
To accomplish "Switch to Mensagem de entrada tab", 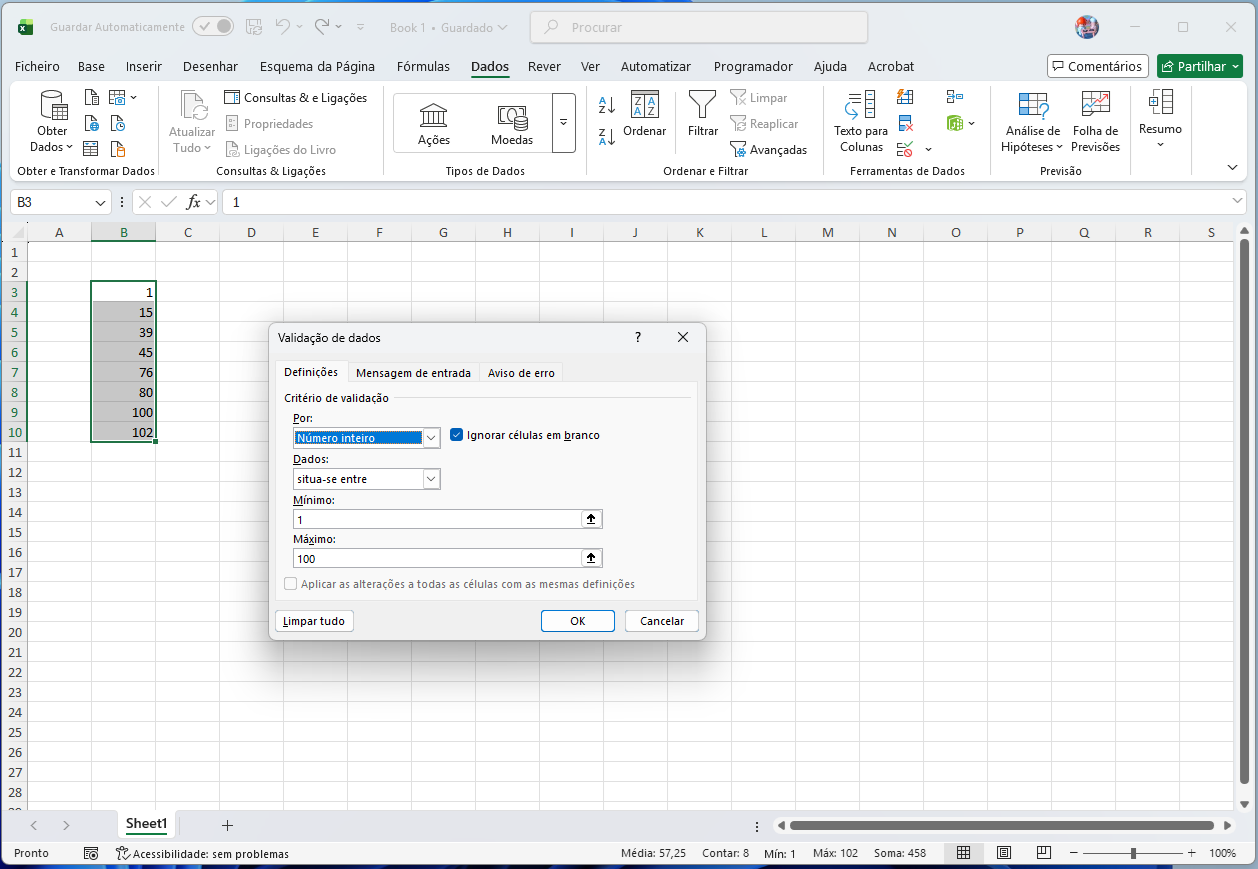I will pyautogui.click(x=413, y=373).
